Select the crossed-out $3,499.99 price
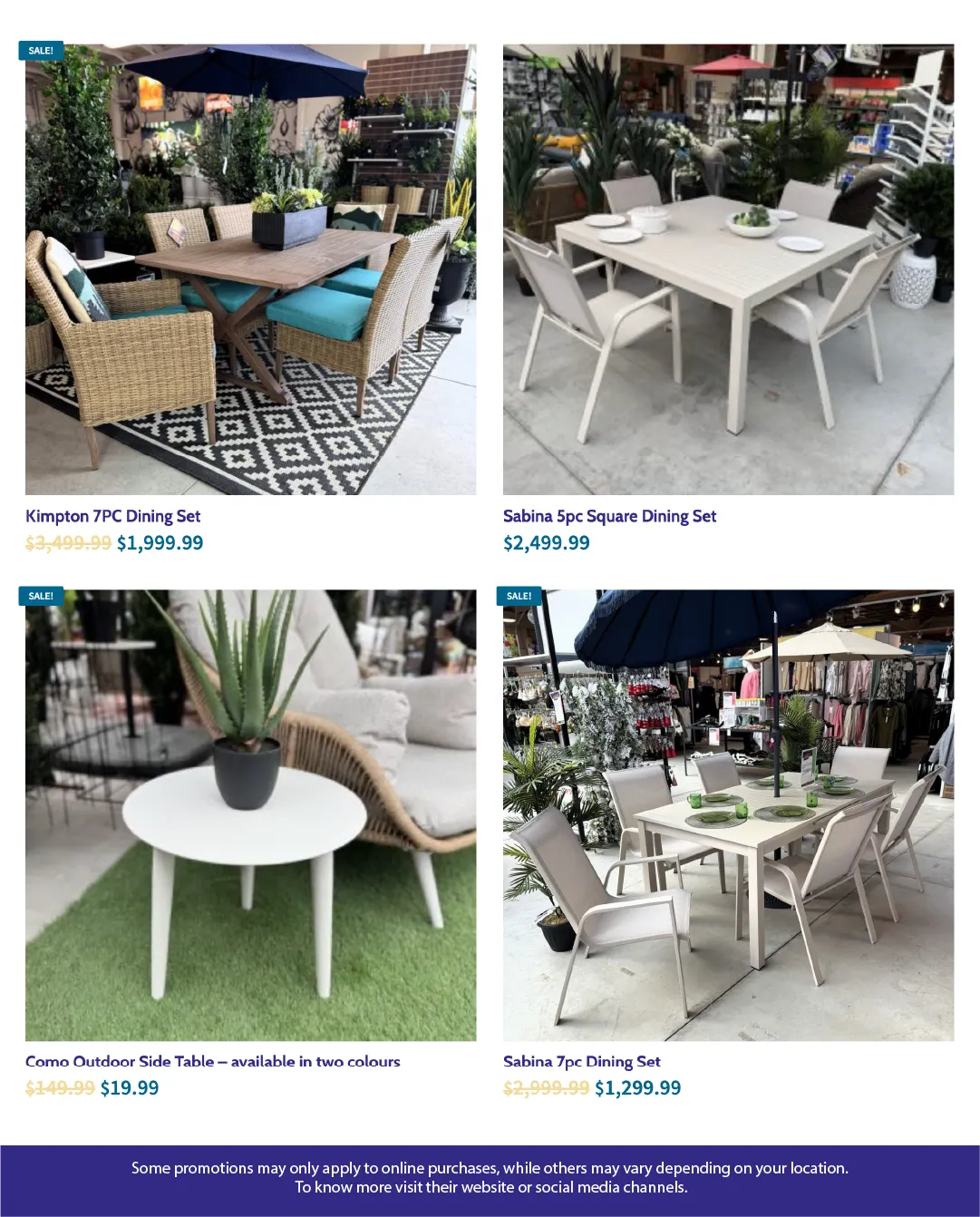 pyautogui.click(x=68, y=543)
